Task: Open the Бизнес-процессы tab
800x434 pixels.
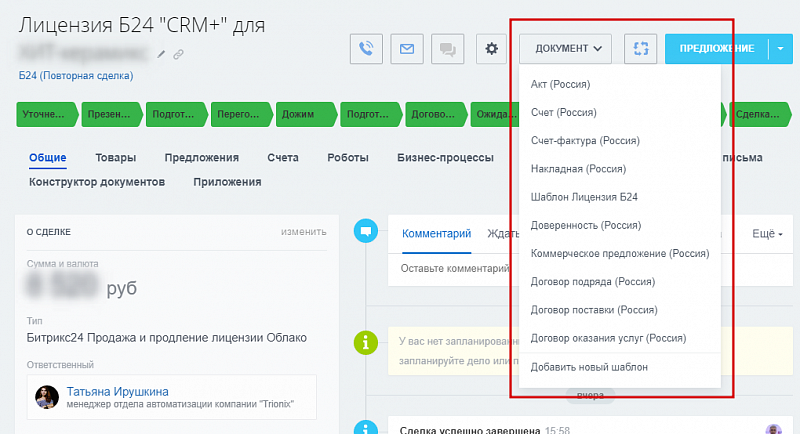Action: click(445, 158)
